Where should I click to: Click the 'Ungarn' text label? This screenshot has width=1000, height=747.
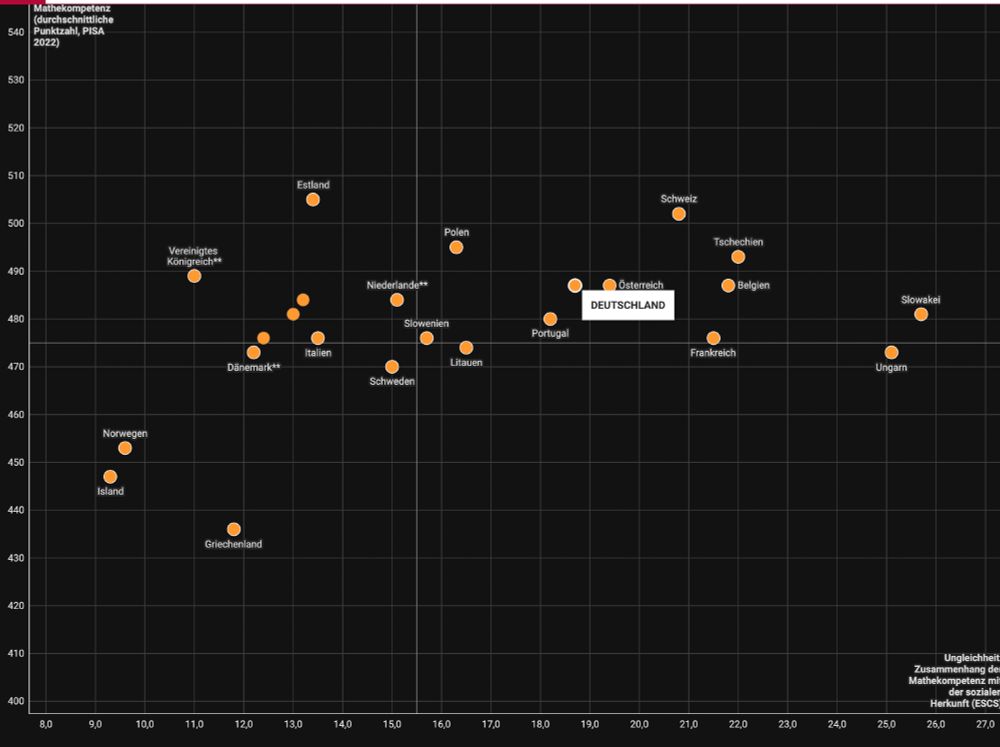tap(891, 367)
